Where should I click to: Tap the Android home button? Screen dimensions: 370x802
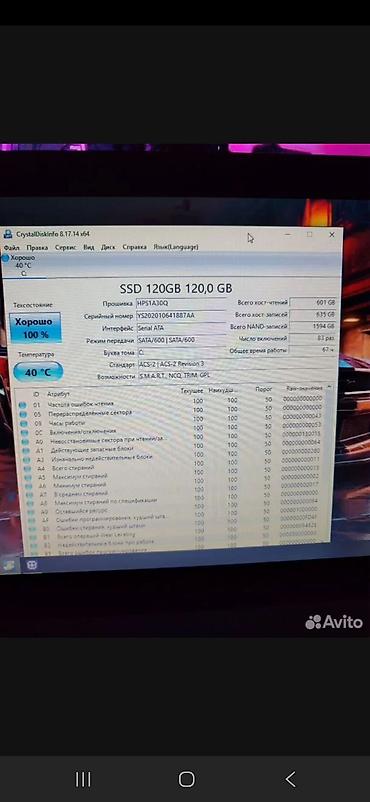tap(186, 779)
